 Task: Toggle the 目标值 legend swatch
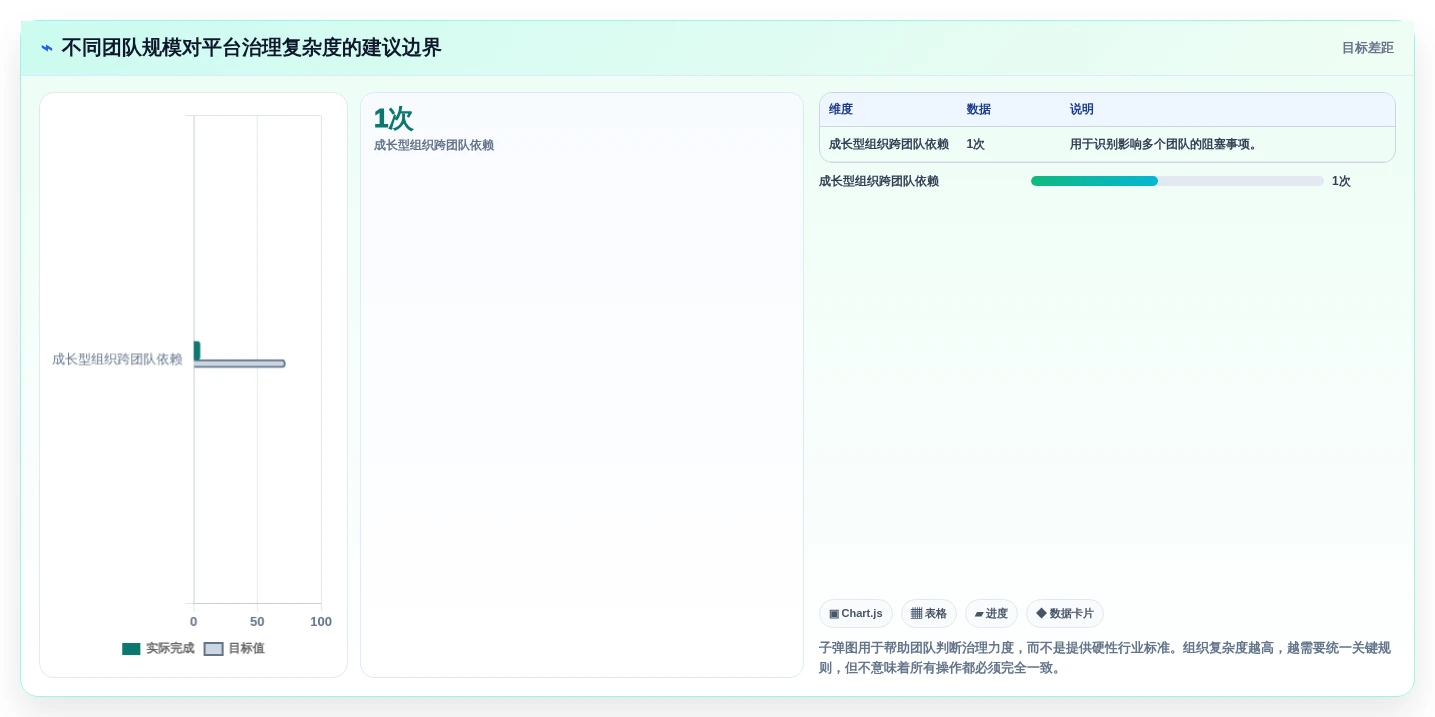(x=214, y=649)
